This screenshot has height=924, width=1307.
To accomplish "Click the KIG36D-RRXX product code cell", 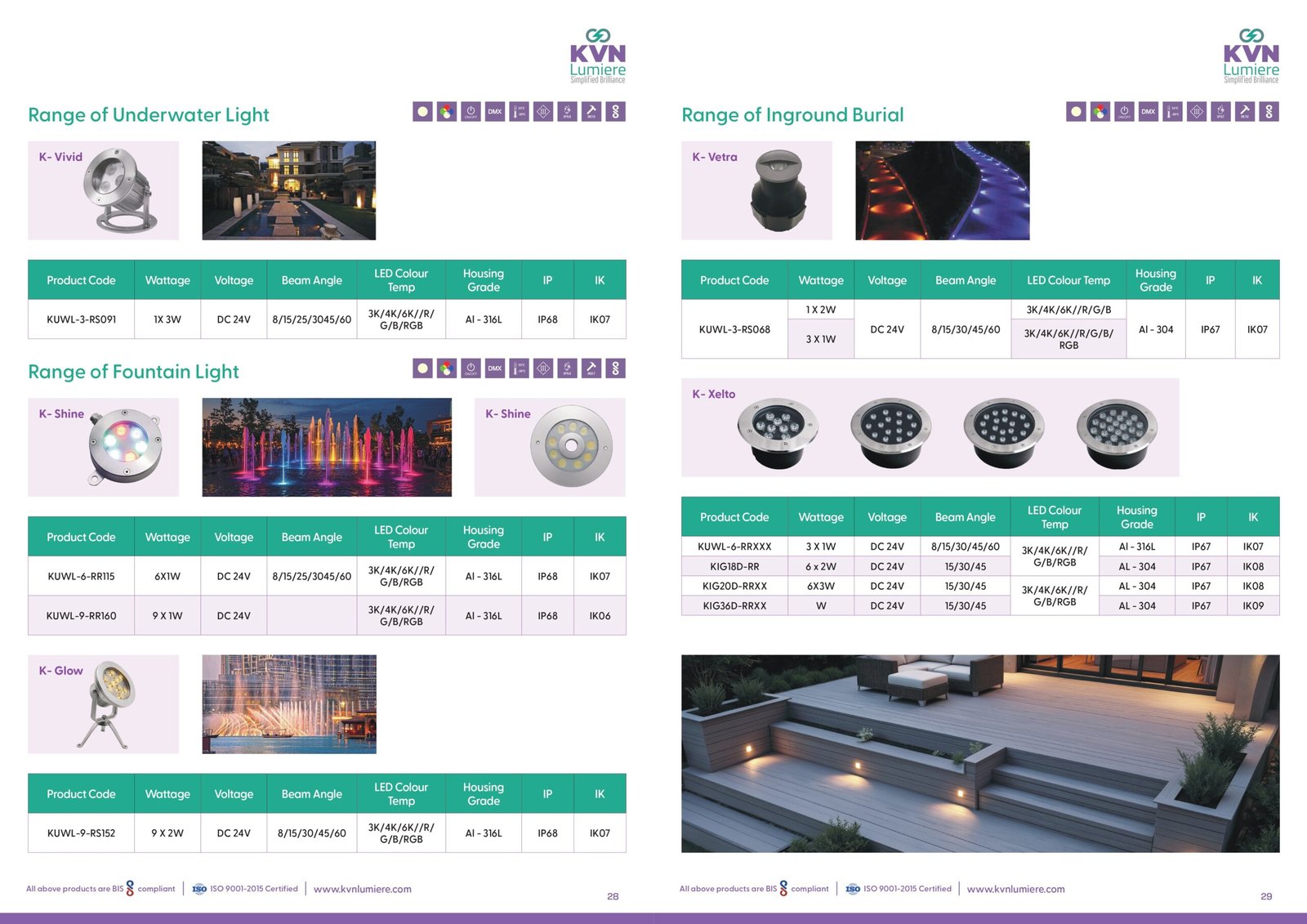I will [x=734, y=606].
